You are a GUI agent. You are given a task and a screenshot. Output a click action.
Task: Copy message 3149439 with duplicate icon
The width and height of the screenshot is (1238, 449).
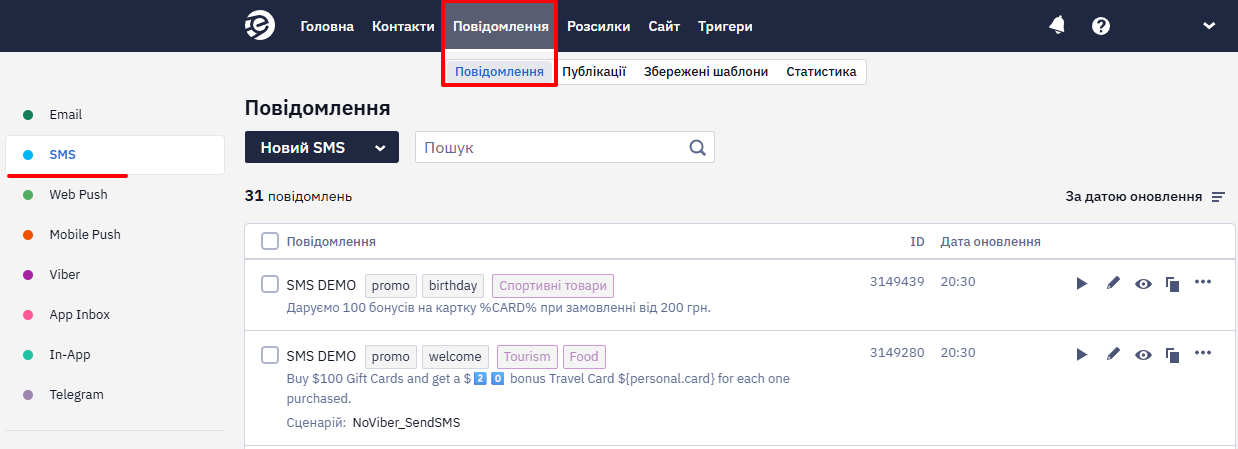[x=1172, y=284]
